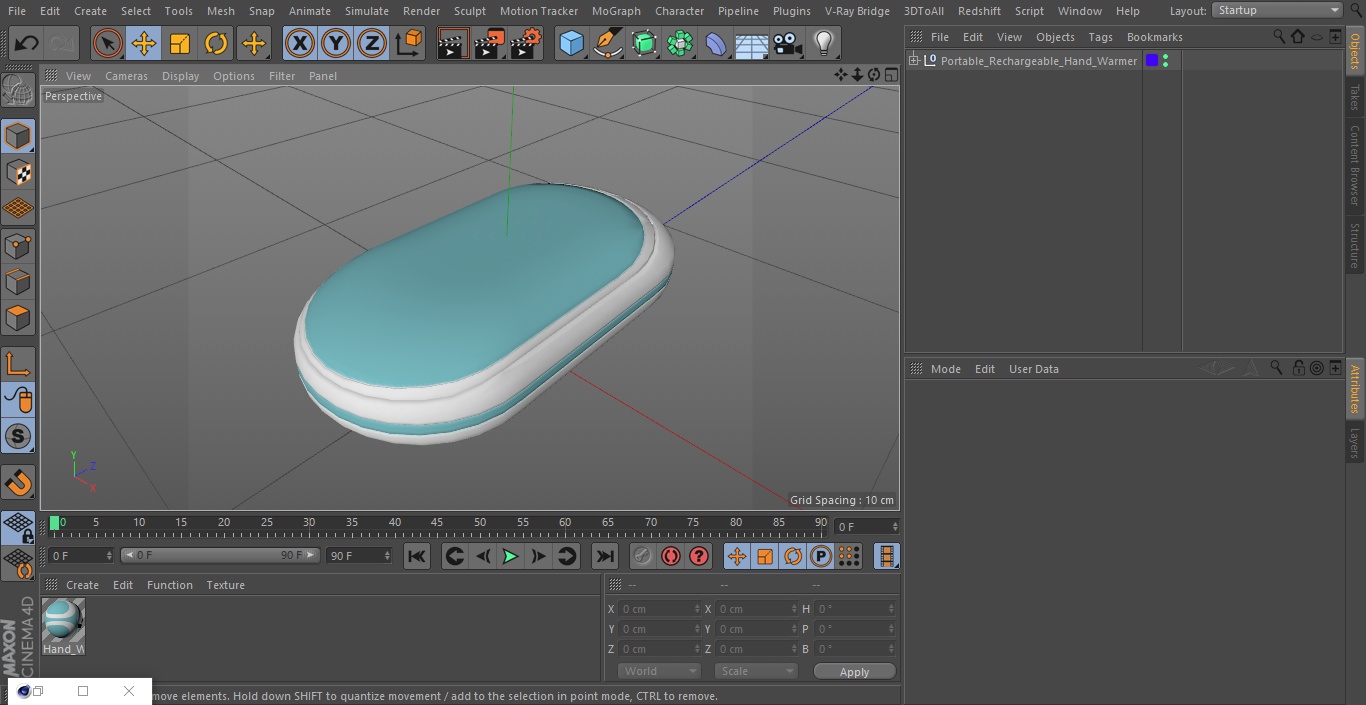Viewport: 1366px width, 705px height.
Task: Switch to Edges mode
Action: click(x=18, y=281)
